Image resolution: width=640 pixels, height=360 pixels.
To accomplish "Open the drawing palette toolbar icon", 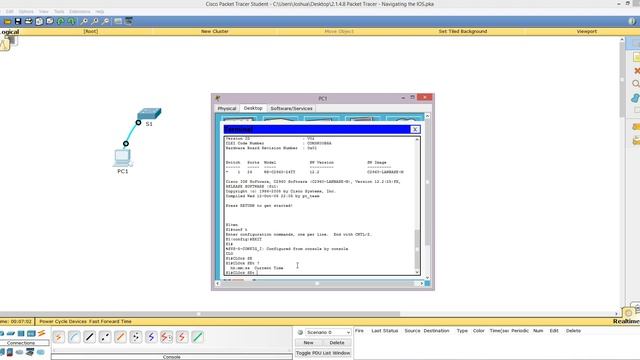I will pos(118,21).
